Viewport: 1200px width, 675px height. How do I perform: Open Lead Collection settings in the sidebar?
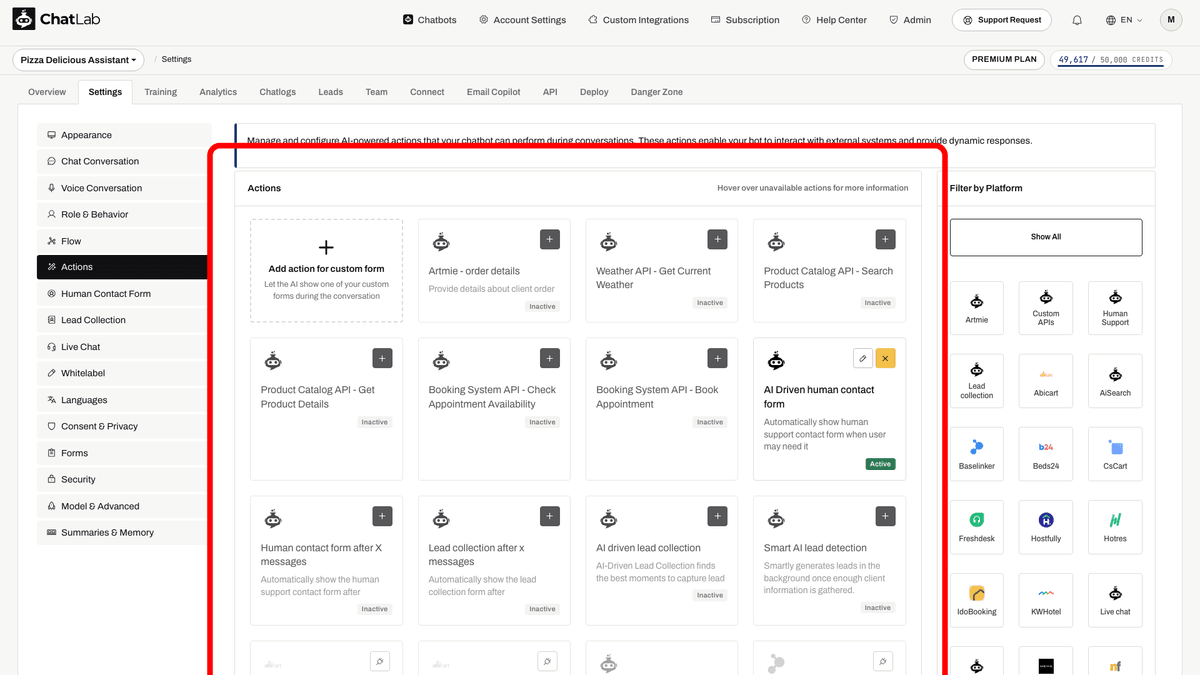122,320
